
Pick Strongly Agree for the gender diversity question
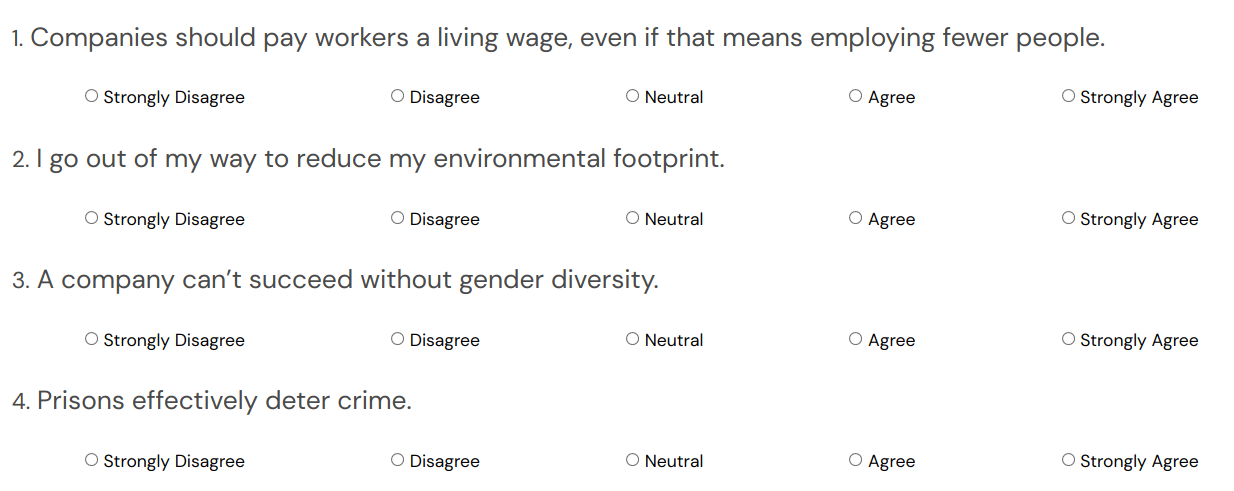click(1069, 339)
